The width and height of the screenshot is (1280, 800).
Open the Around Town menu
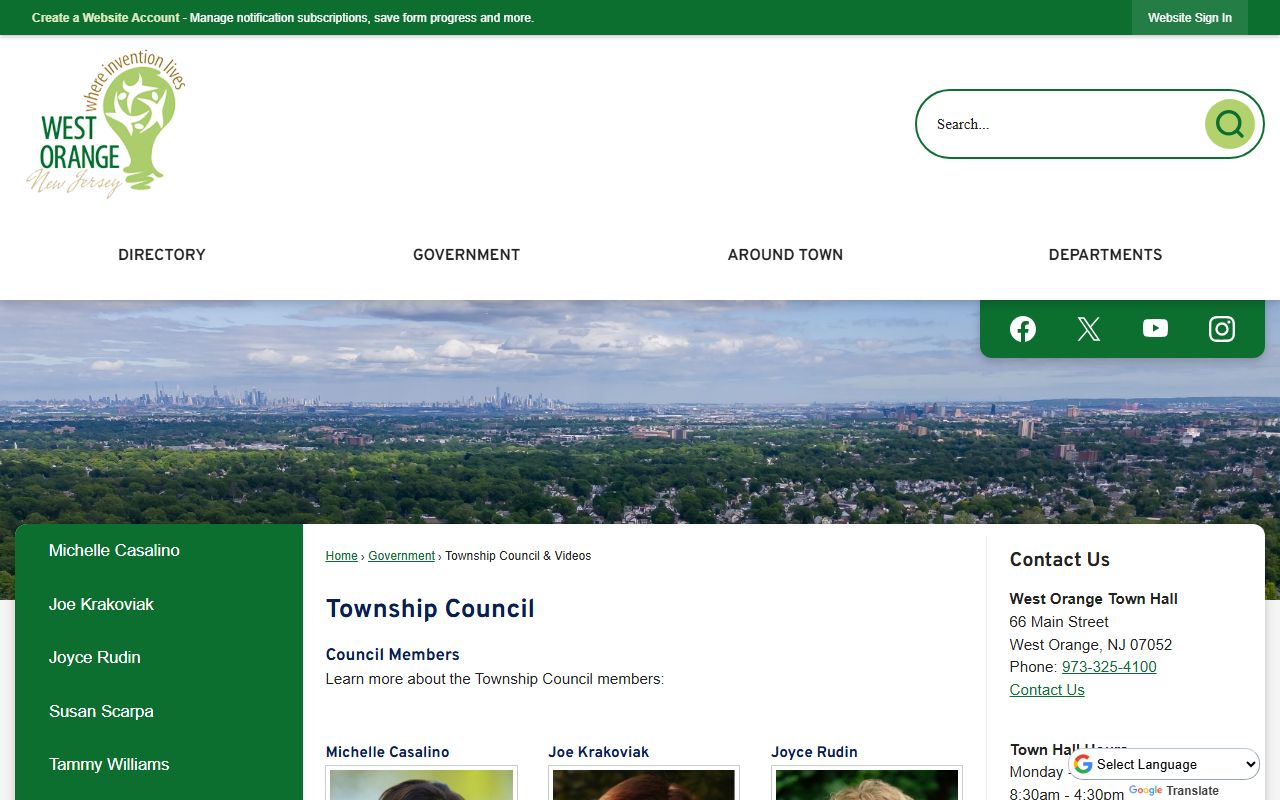785,255
